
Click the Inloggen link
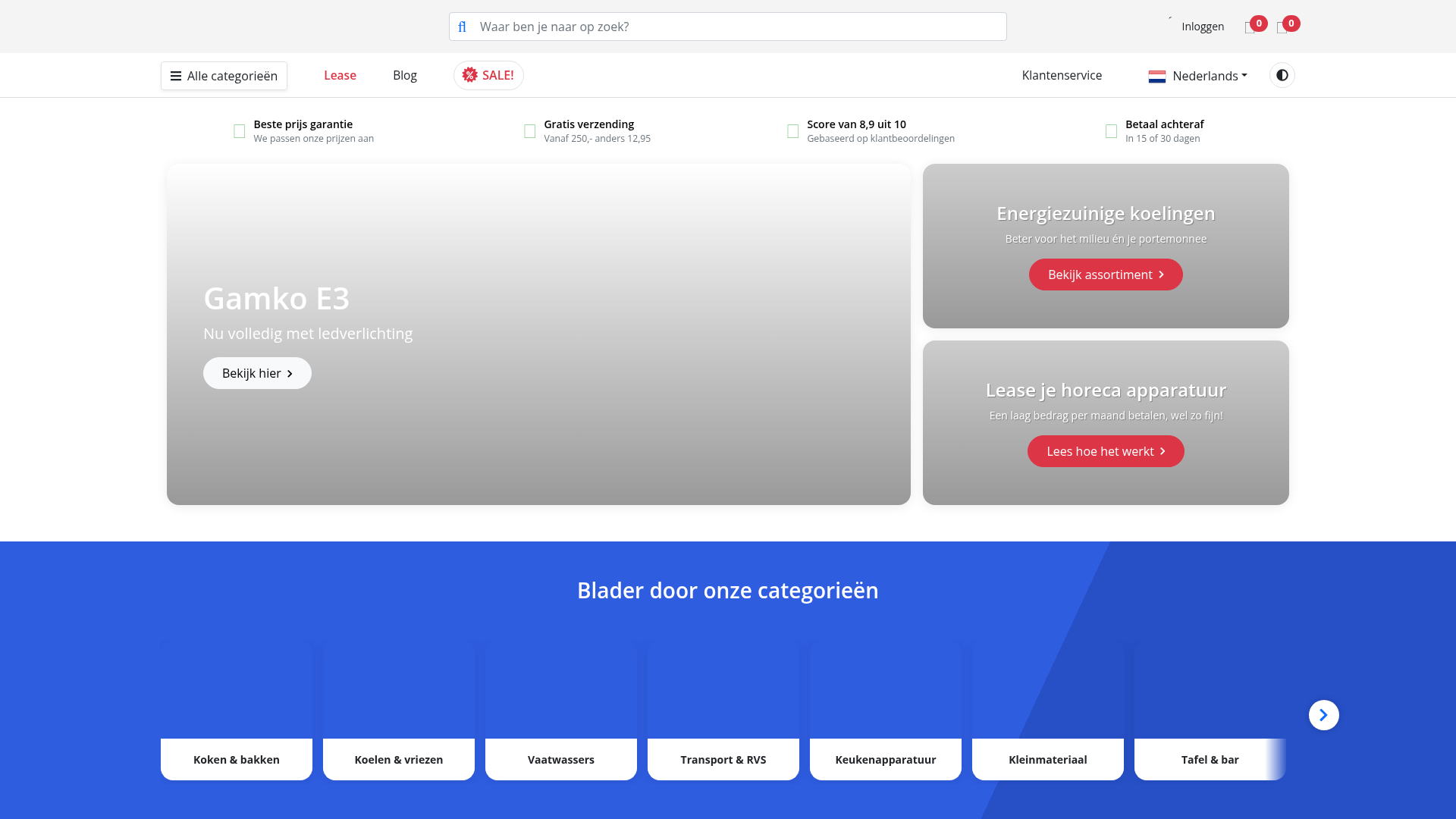click(1203, 27)
